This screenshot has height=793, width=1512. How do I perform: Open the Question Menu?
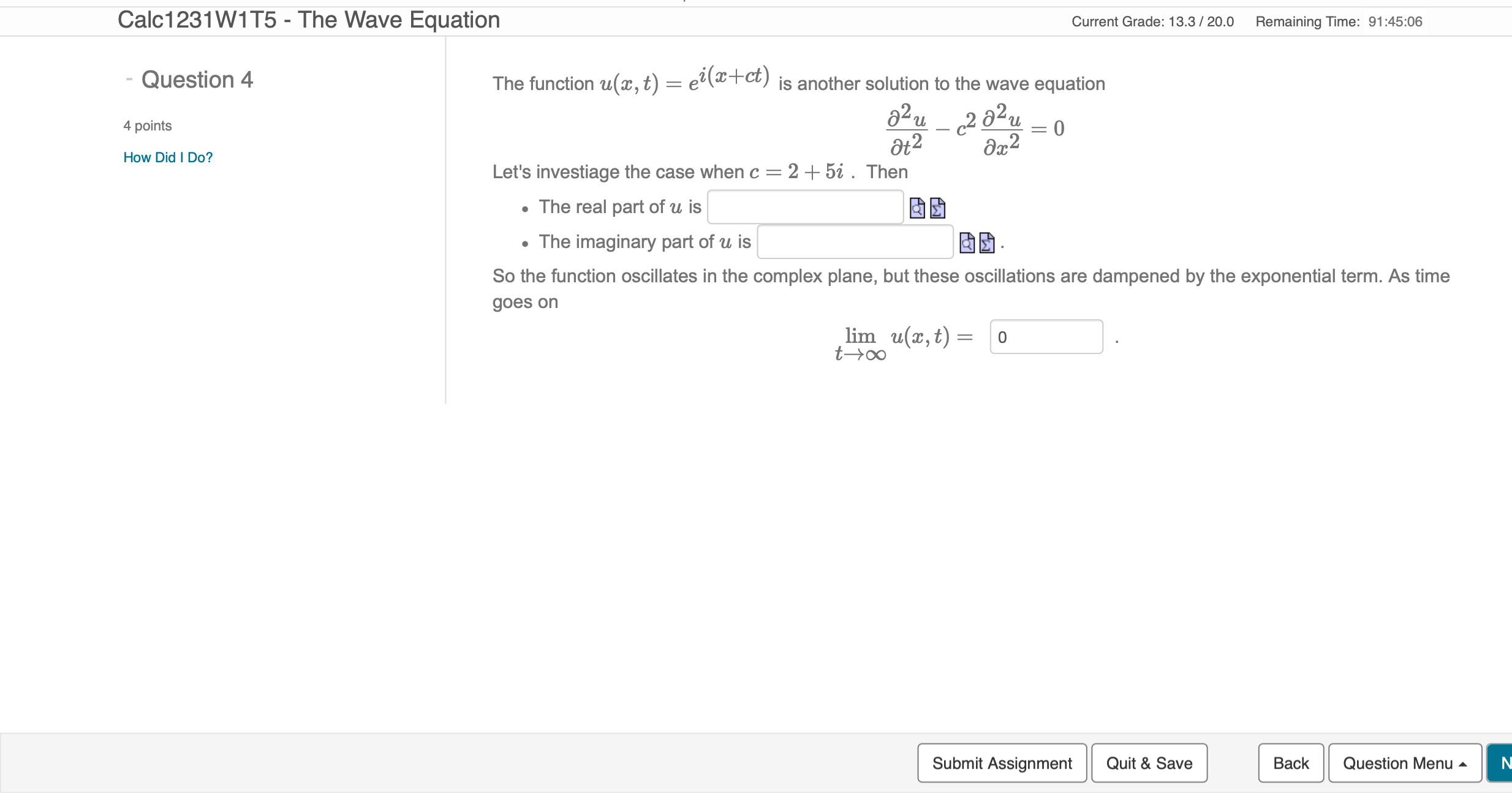click(1405, 763)
